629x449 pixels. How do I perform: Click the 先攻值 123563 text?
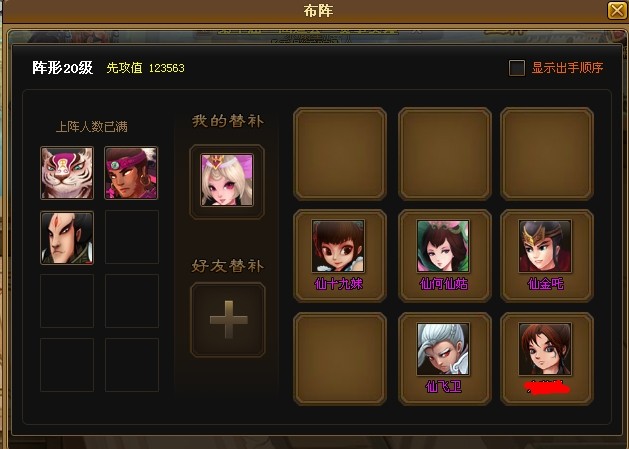click(146, 68)
